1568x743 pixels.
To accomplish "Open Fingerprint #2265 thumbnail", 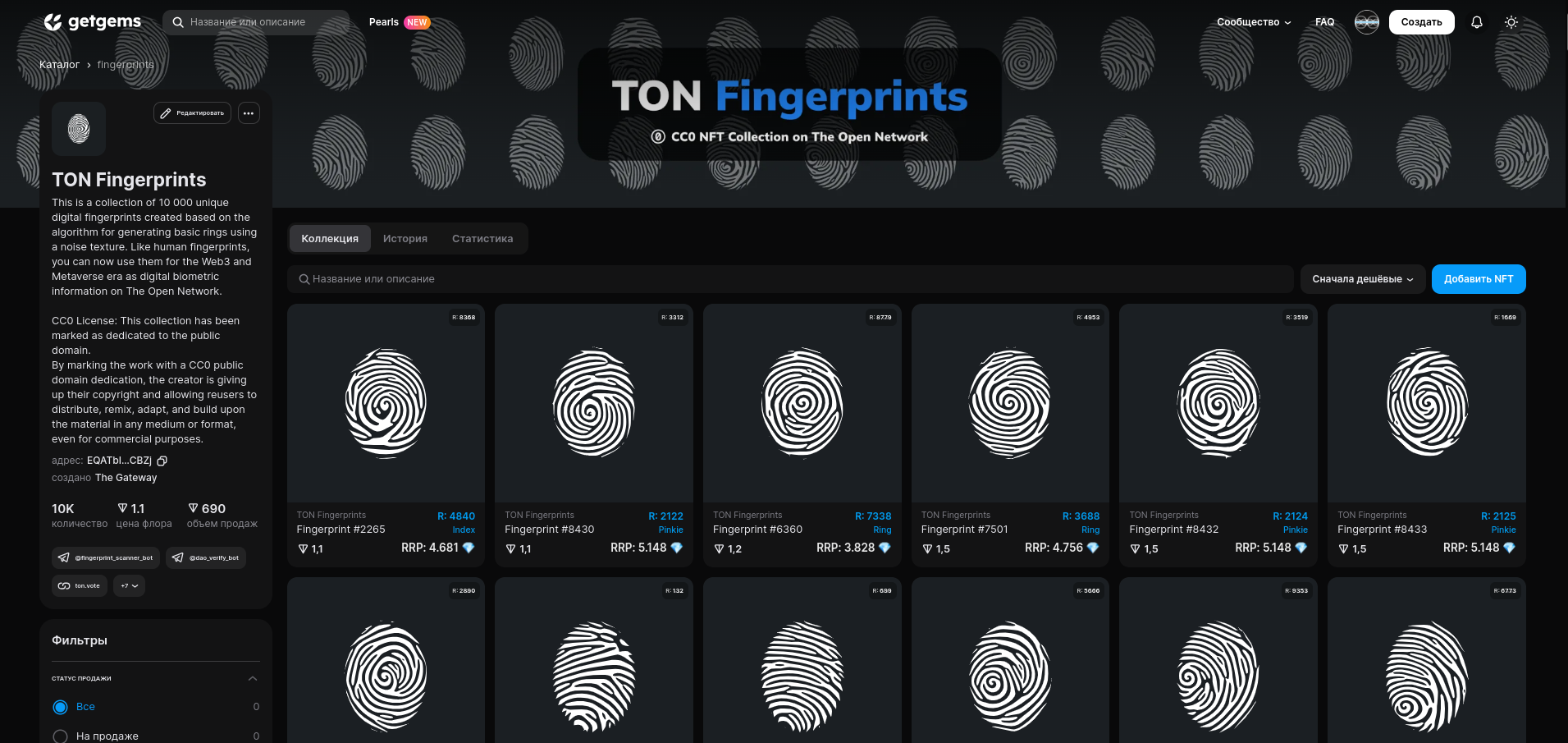I will click(386, 403).
